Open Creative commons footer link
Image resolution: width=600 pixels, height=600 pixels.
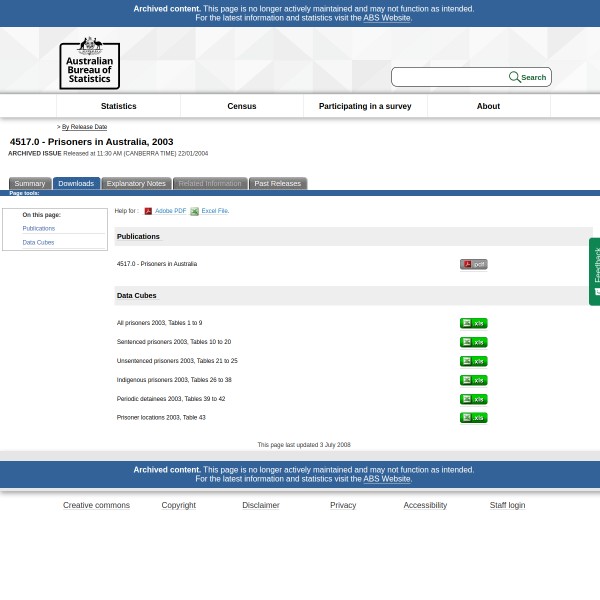(96, 505)
